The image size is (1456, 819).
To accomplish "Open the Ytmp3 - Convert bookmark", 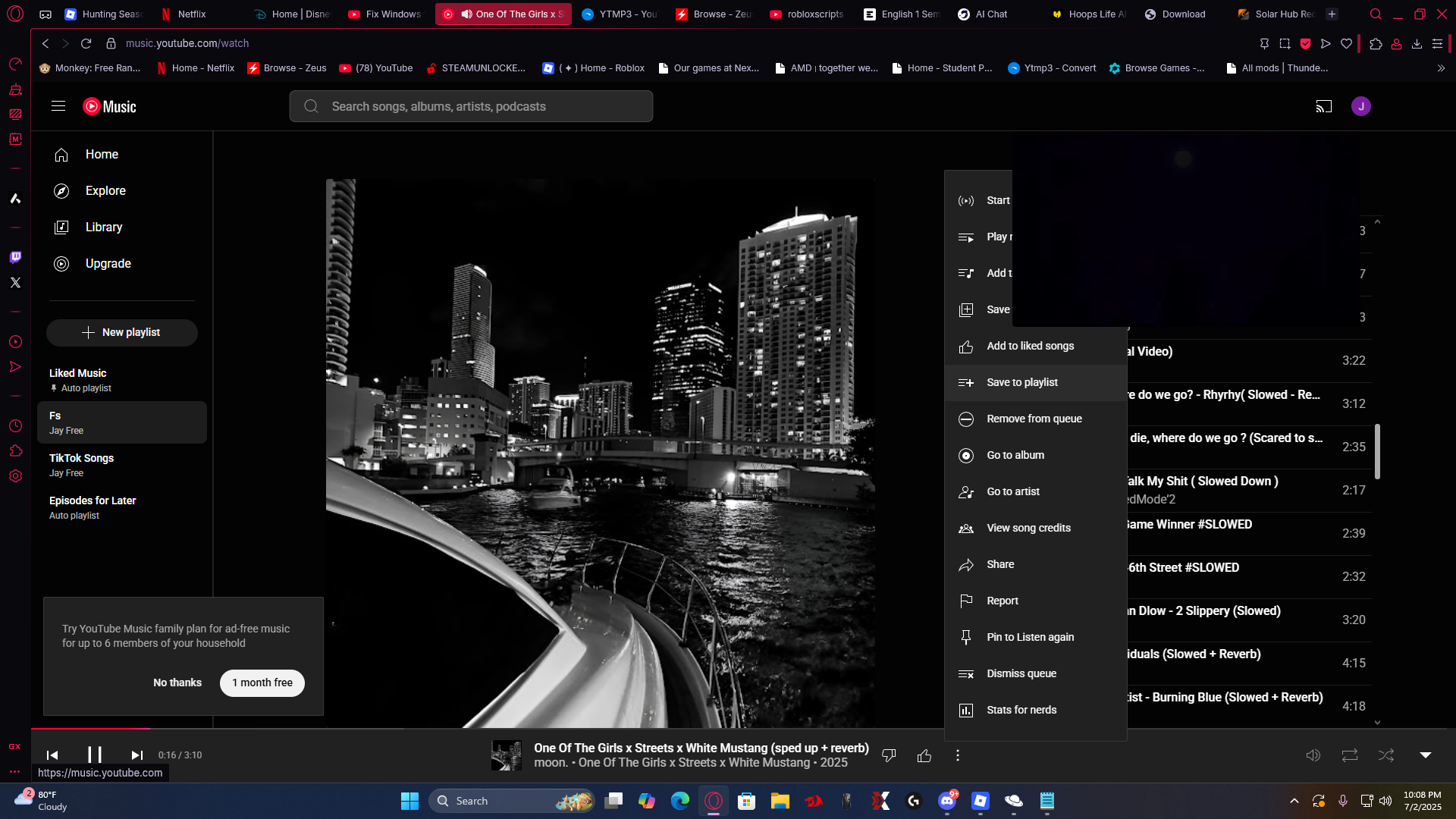I will click(x=1052, y=68).
